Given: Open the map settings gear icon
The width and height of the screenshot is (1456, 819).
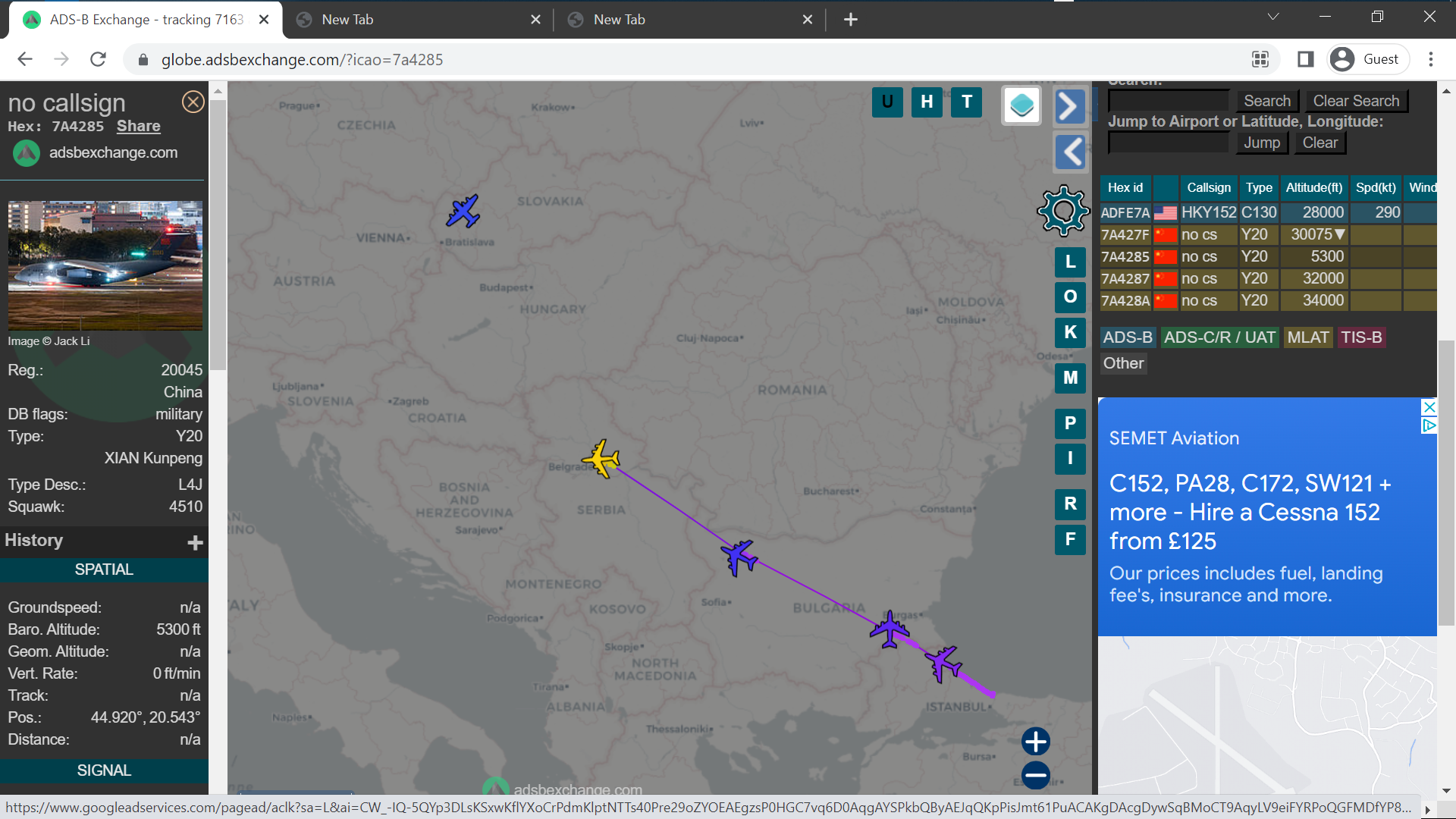Looking at the screenshot, I should tap(1063, 211).
